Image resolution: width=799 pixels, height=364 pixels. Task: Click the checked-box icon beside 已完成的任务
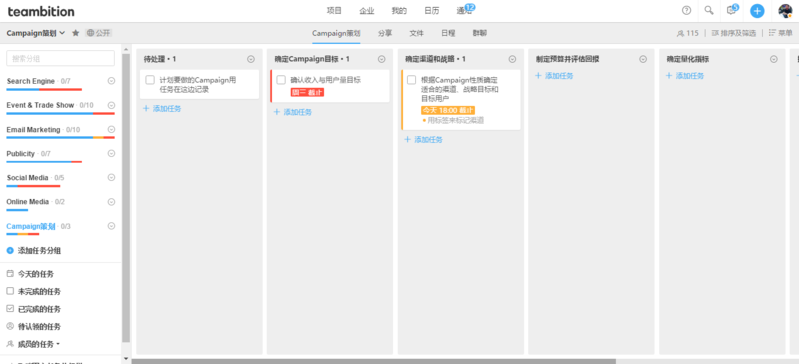pyautogui.click(x=10, y=309)
